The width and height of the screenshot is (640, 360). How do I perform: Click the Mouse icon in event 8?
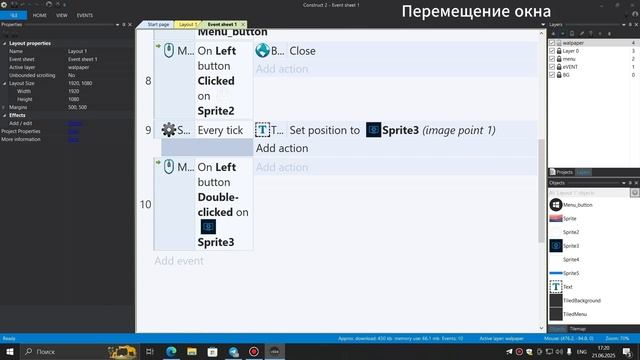169,51
